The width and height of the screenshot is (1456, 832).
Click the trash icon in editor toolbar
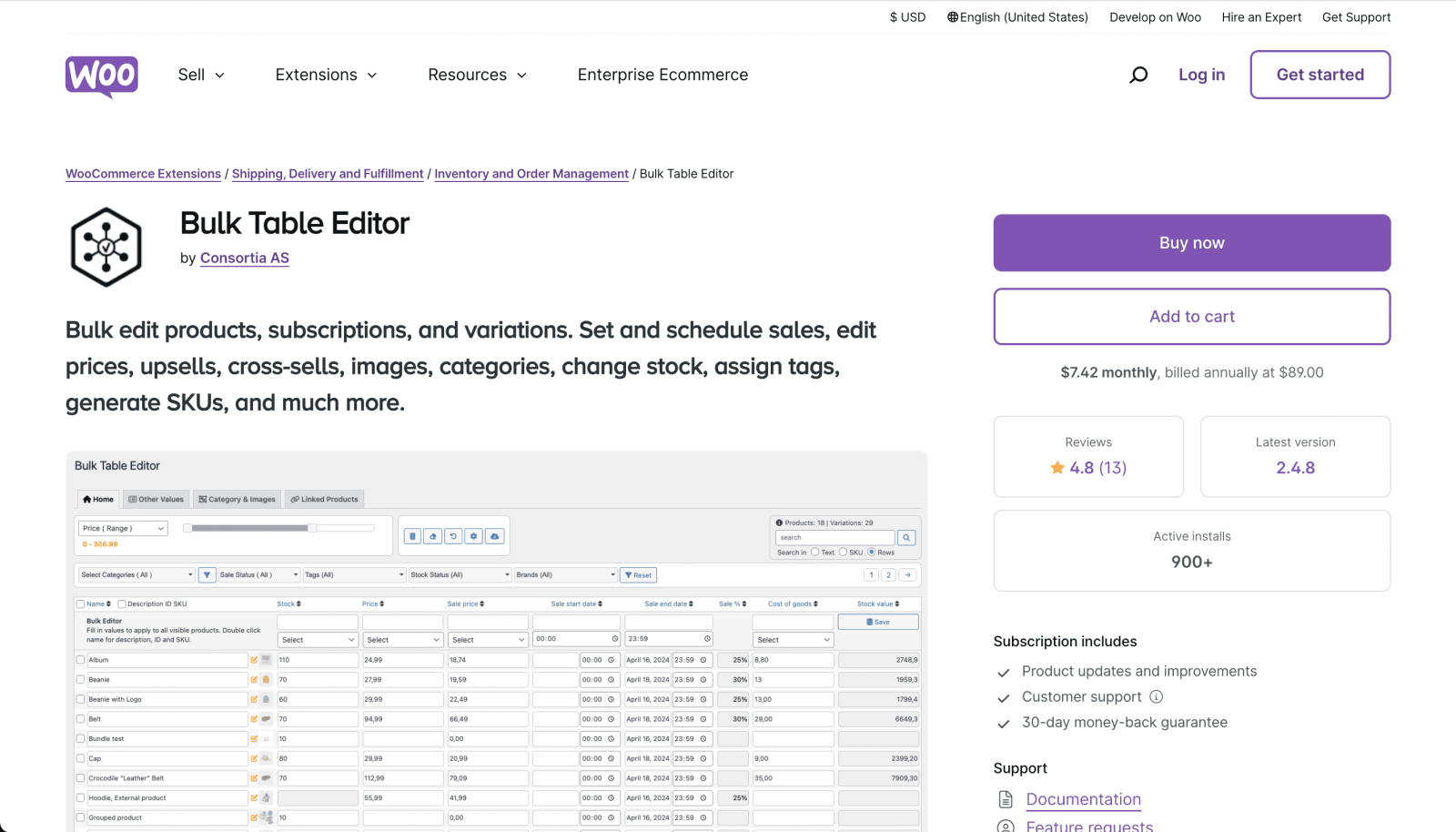tap(412, 536)
